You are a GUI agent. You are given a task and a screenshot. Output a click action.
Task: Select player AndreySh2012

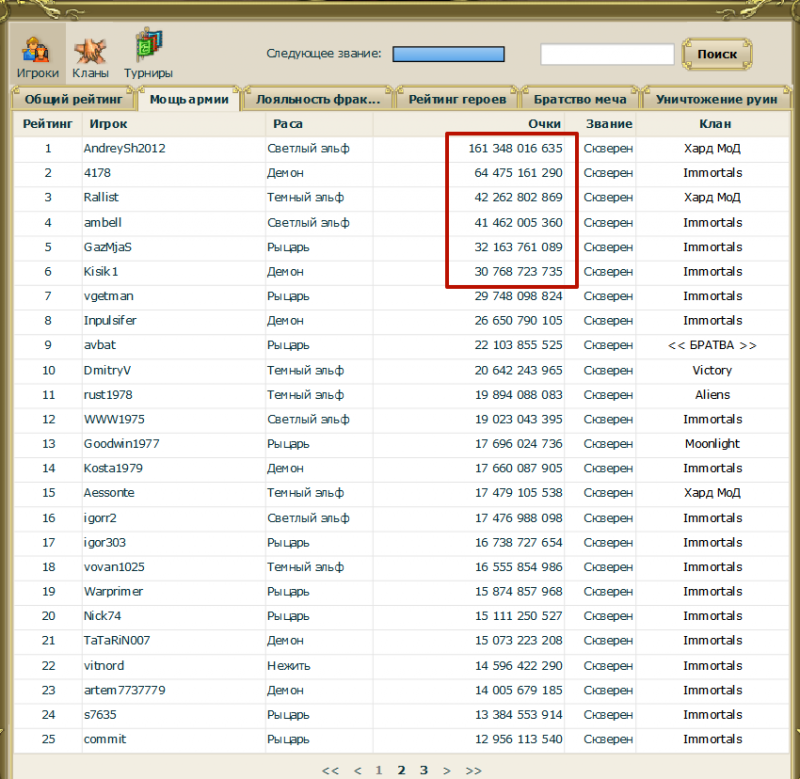(124, 148)
